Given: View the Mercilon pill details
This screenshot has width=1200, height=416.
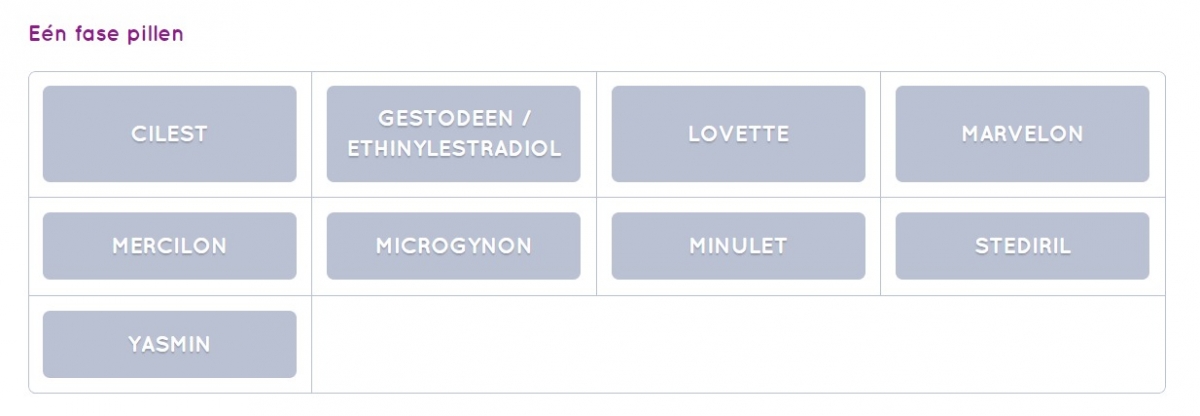Looking at the screenshot, I should [x=169, y=246].
